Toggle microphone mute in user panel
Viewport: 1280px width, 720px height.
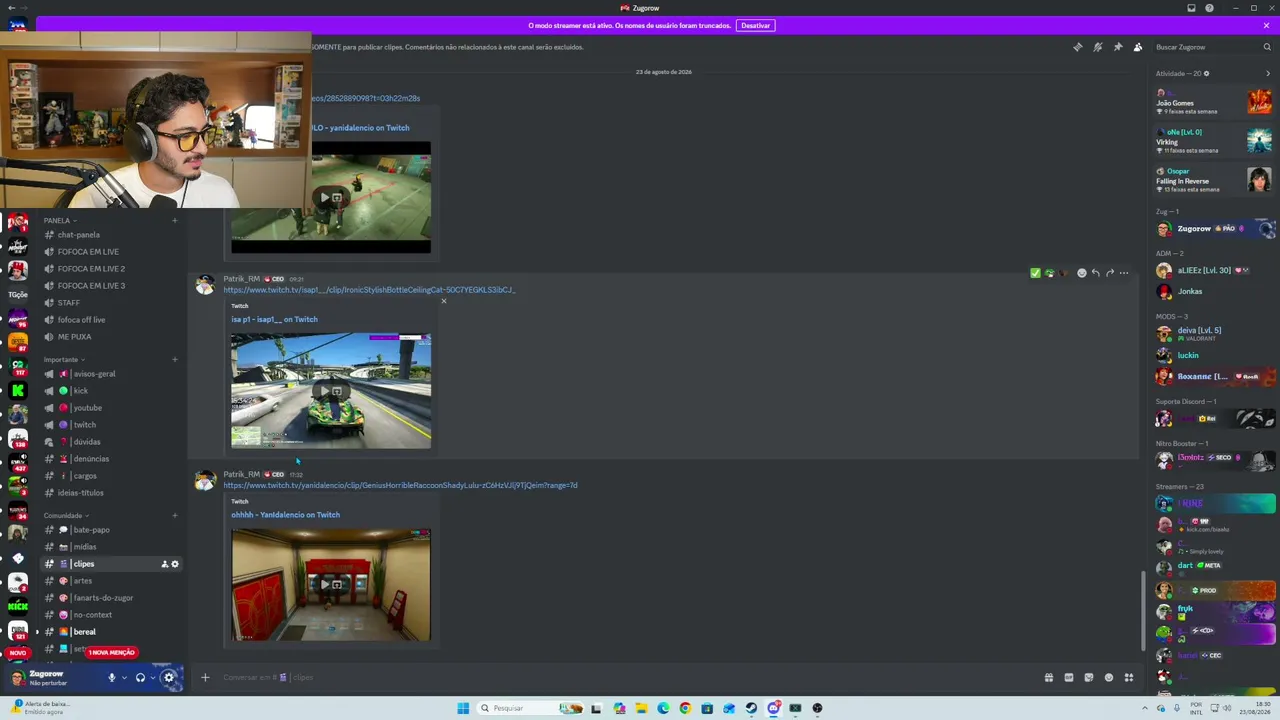pos(112,678)
